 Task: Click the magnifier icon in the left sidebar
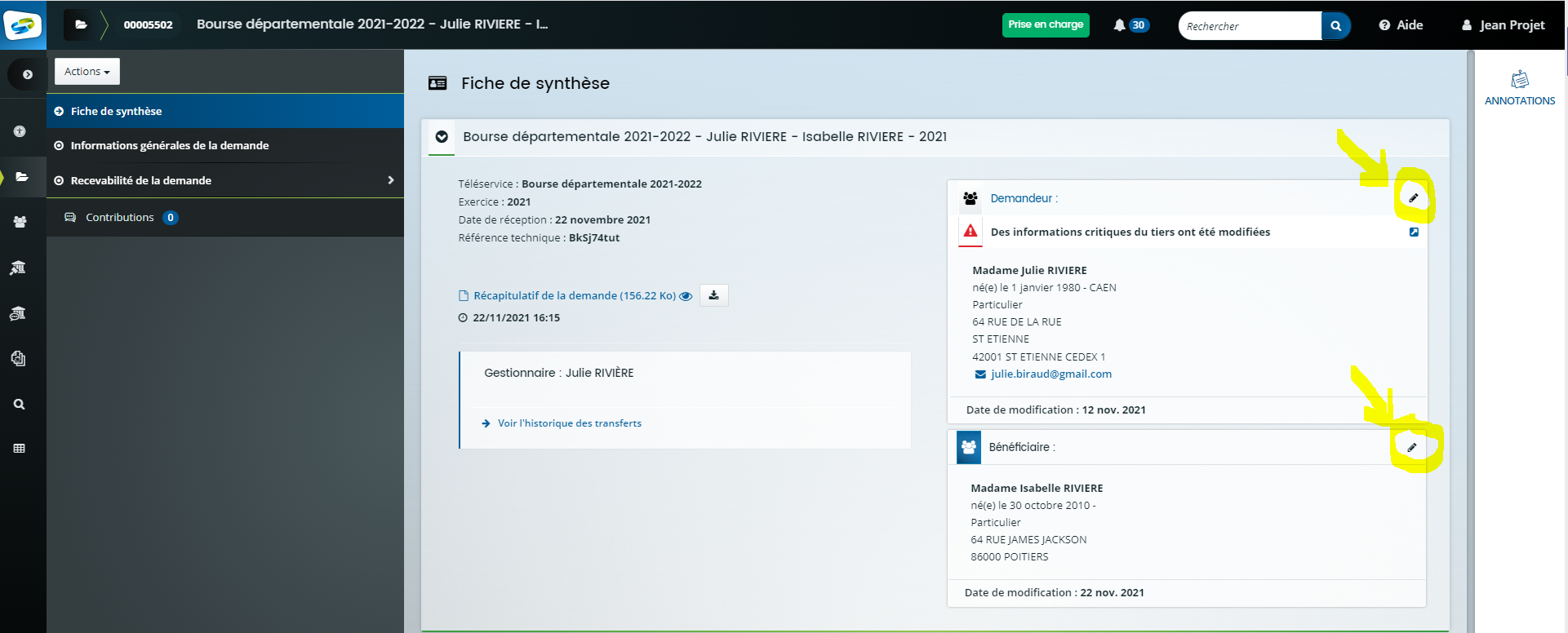coord(19,404)
